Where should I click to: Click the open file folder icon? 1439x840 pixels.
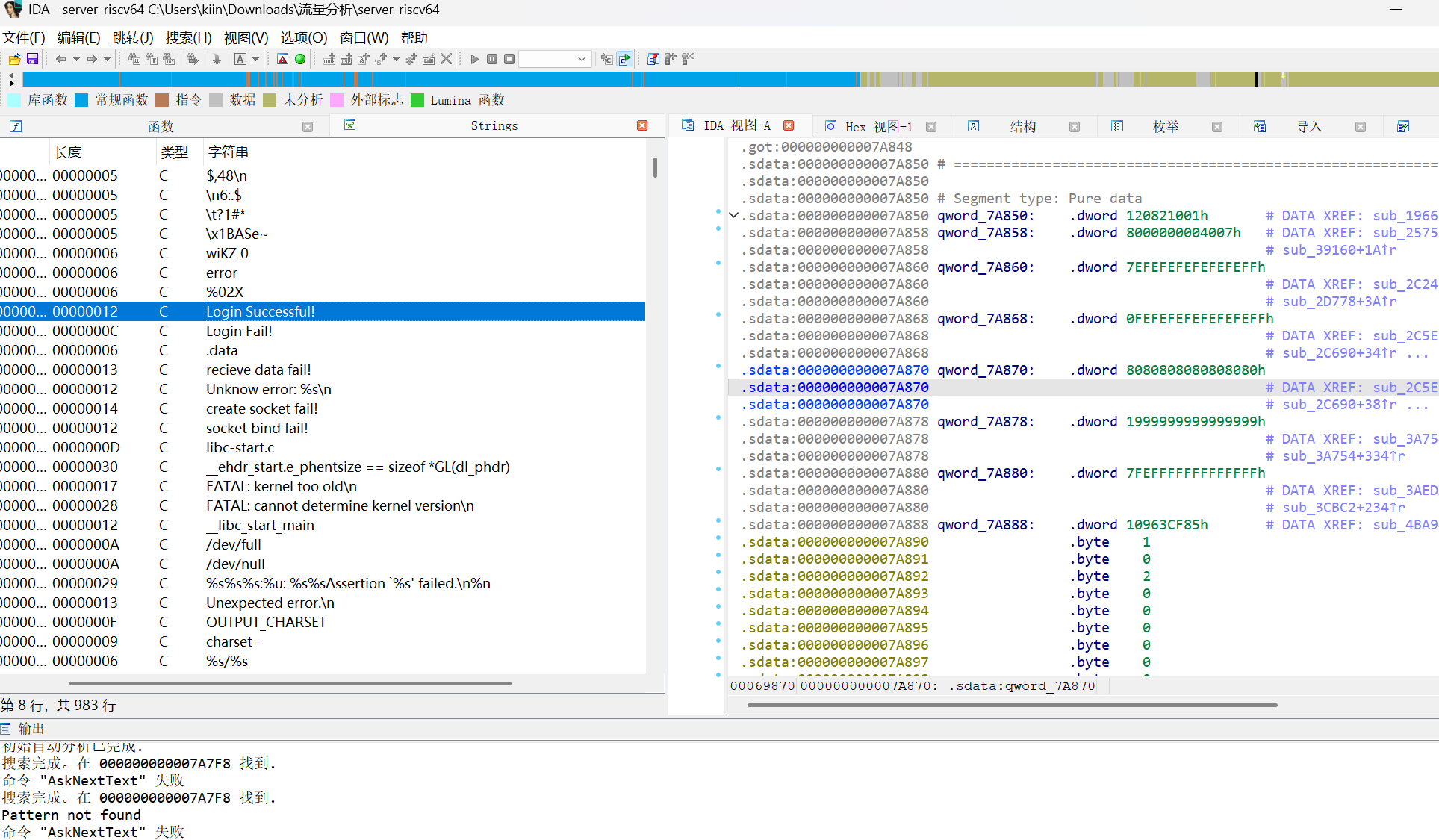click(x=14, y=59)
